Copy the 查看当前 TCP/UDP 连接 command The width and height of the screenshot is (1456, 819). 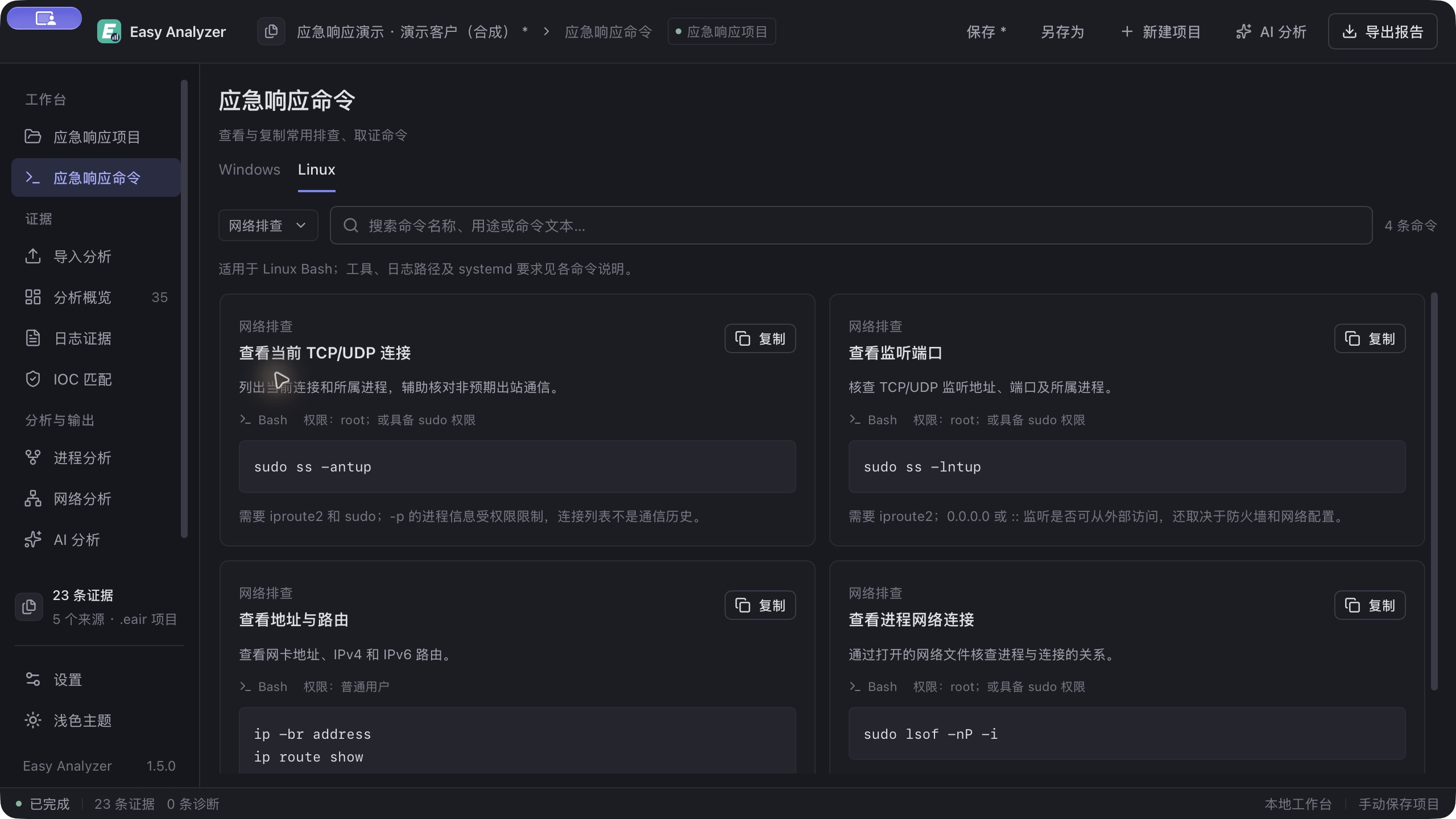tap(760, 339)
